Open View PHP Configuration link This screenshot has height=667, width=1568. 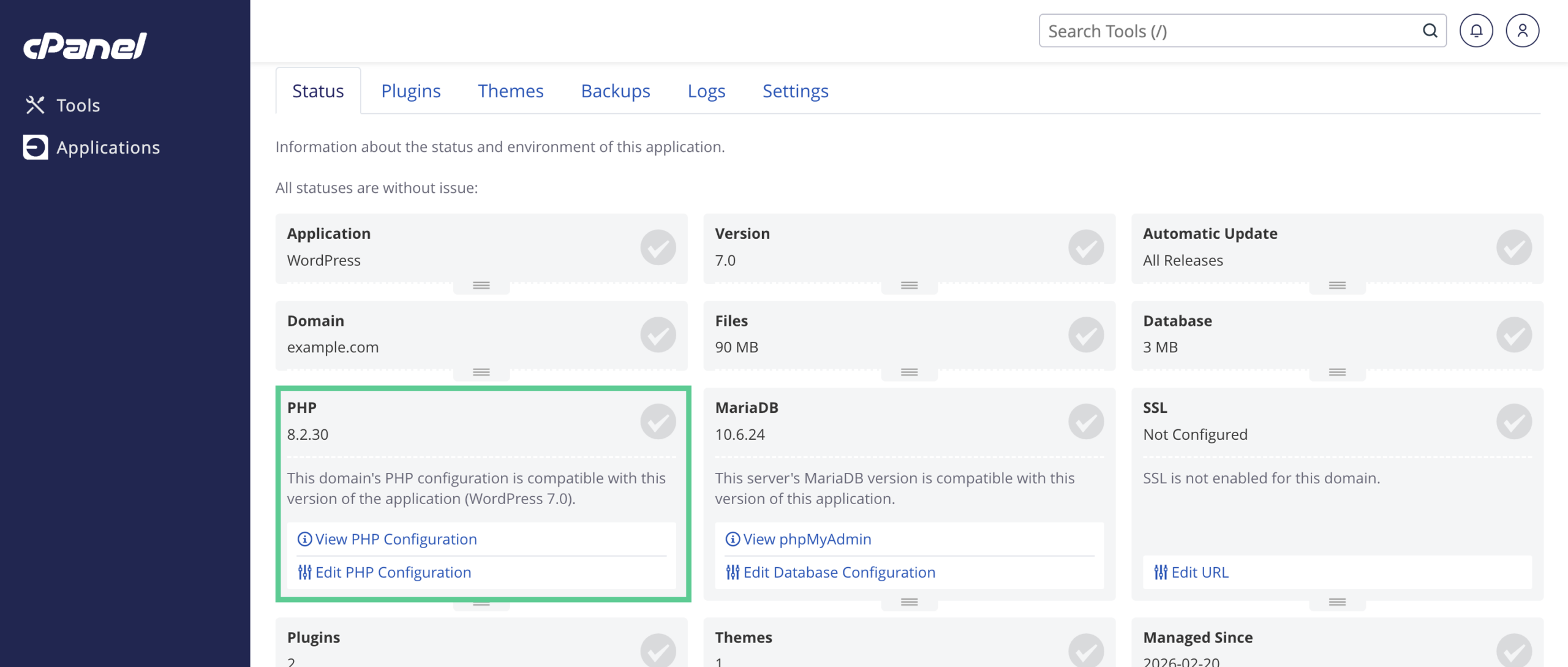pos(396,539)
